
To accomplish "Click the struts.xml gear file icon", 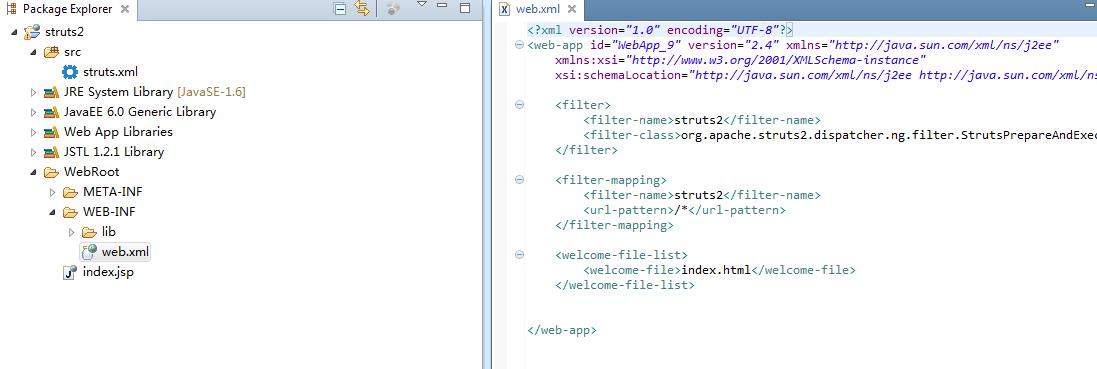I will coord(70,71).
